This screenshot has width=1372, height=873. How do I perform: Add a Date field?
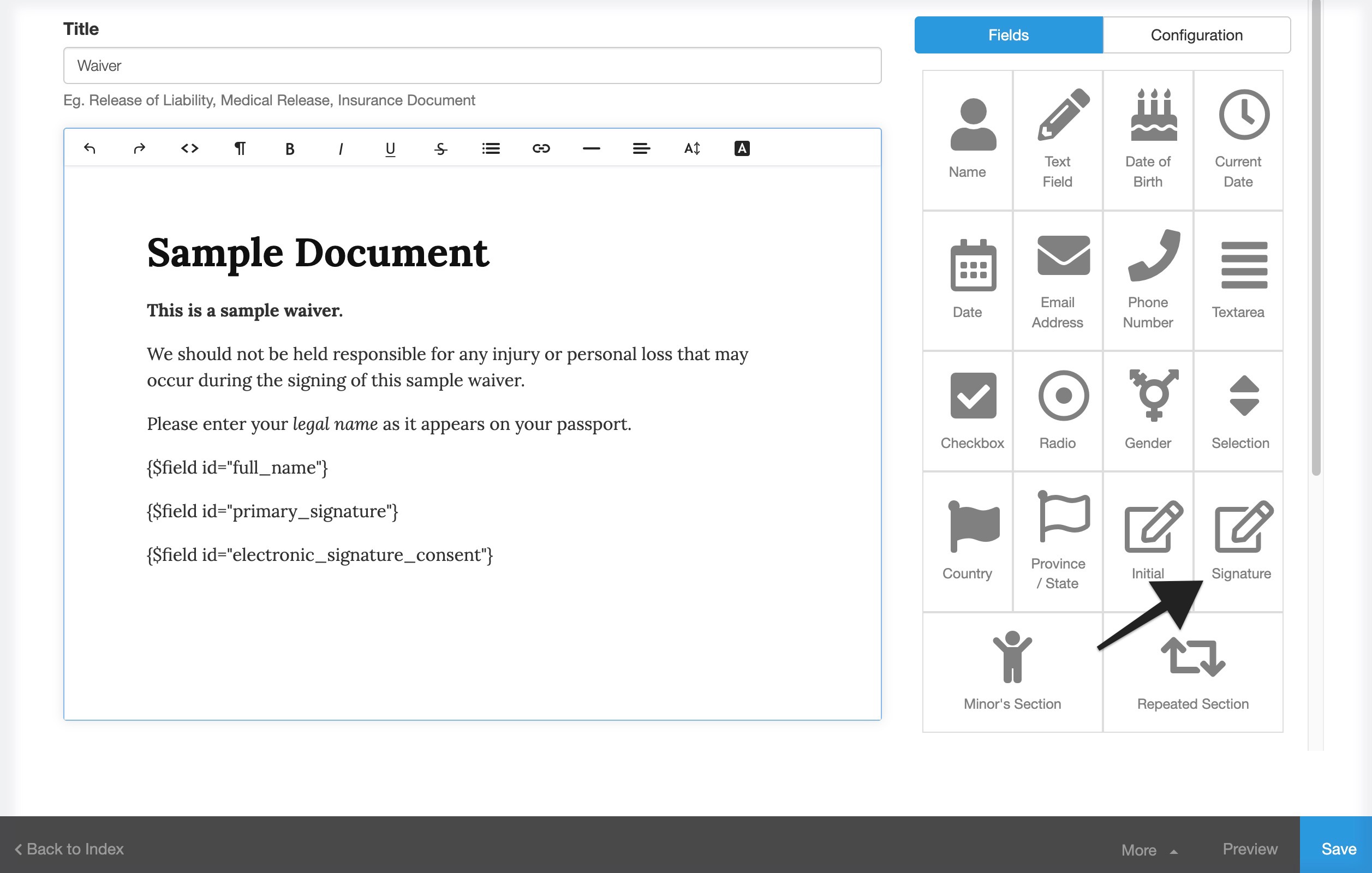(x=968, y=281)
